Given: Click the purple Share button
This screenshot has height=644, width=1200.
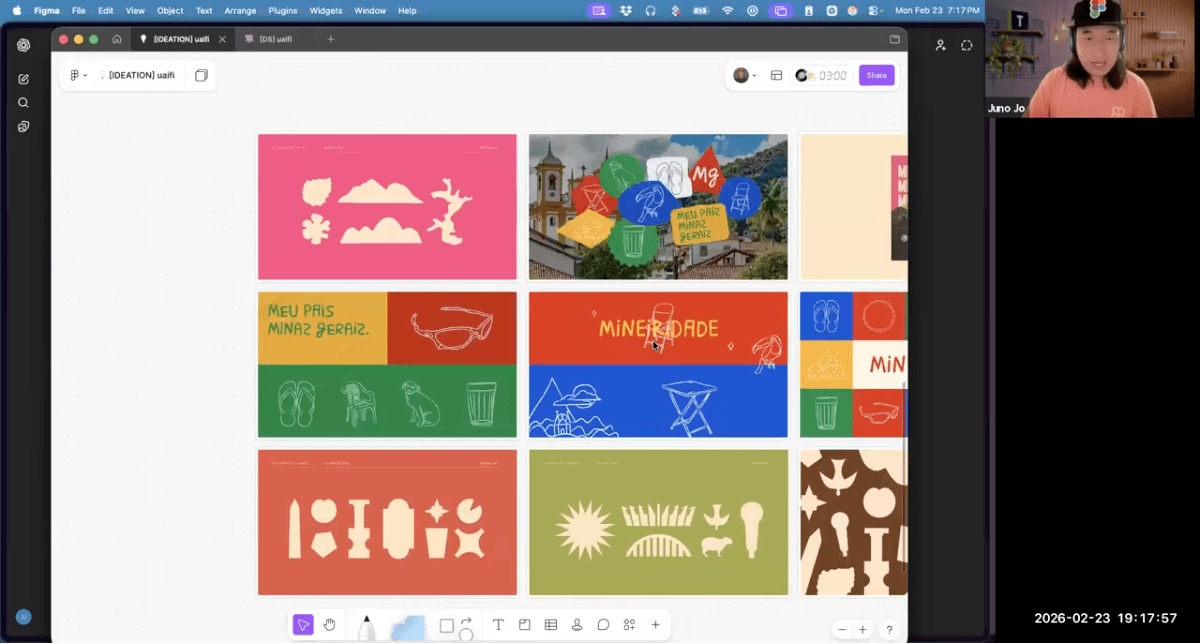Looking at the screenshot, I should 876,75.
